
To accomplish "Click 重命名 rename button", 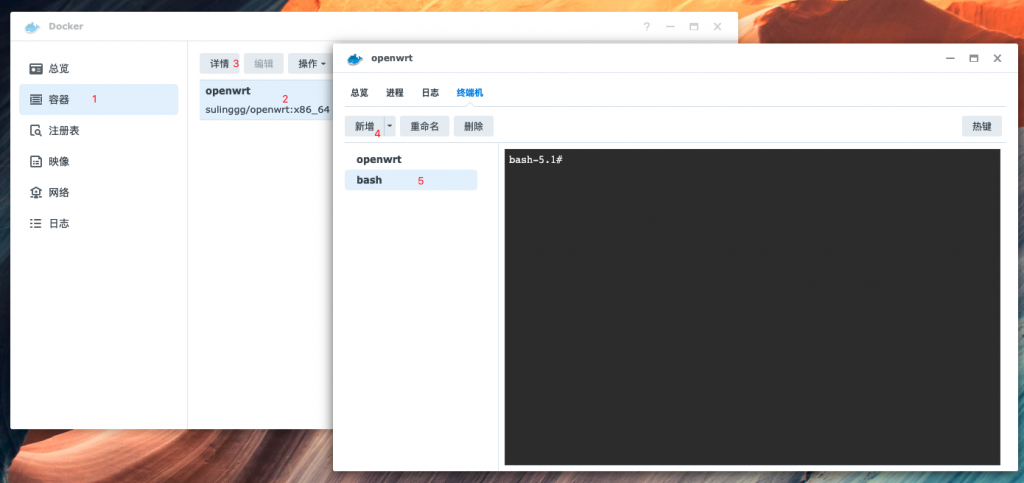I will 424,127.
